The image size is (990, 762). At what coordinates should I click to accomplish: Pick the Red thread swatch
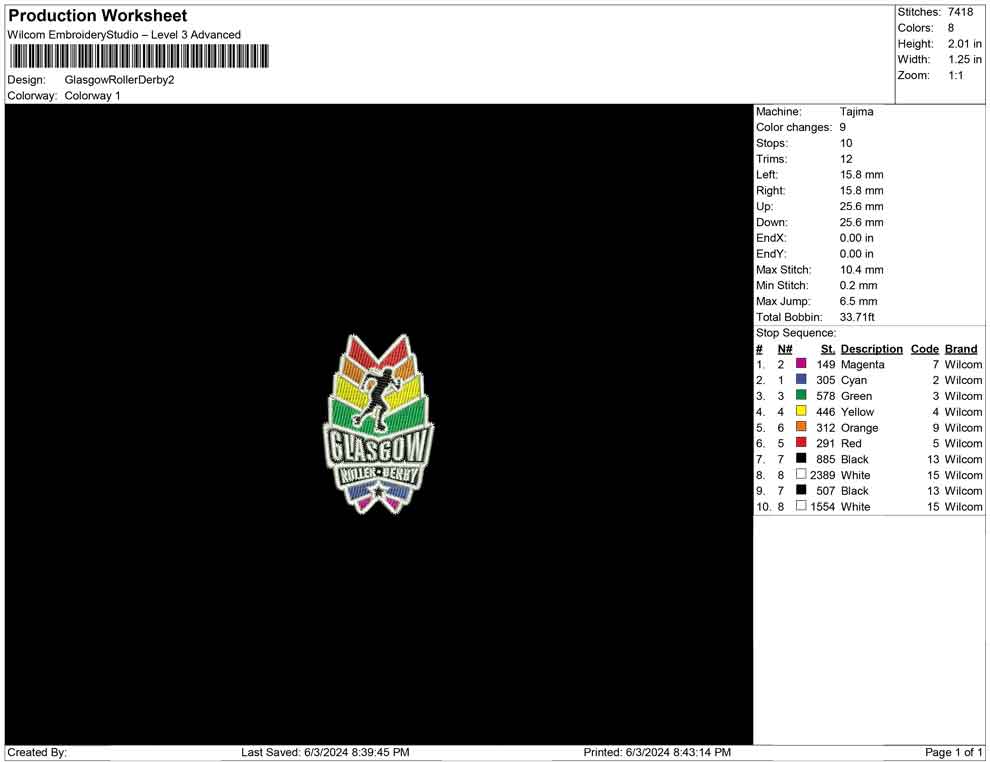[x=801, y=443]
